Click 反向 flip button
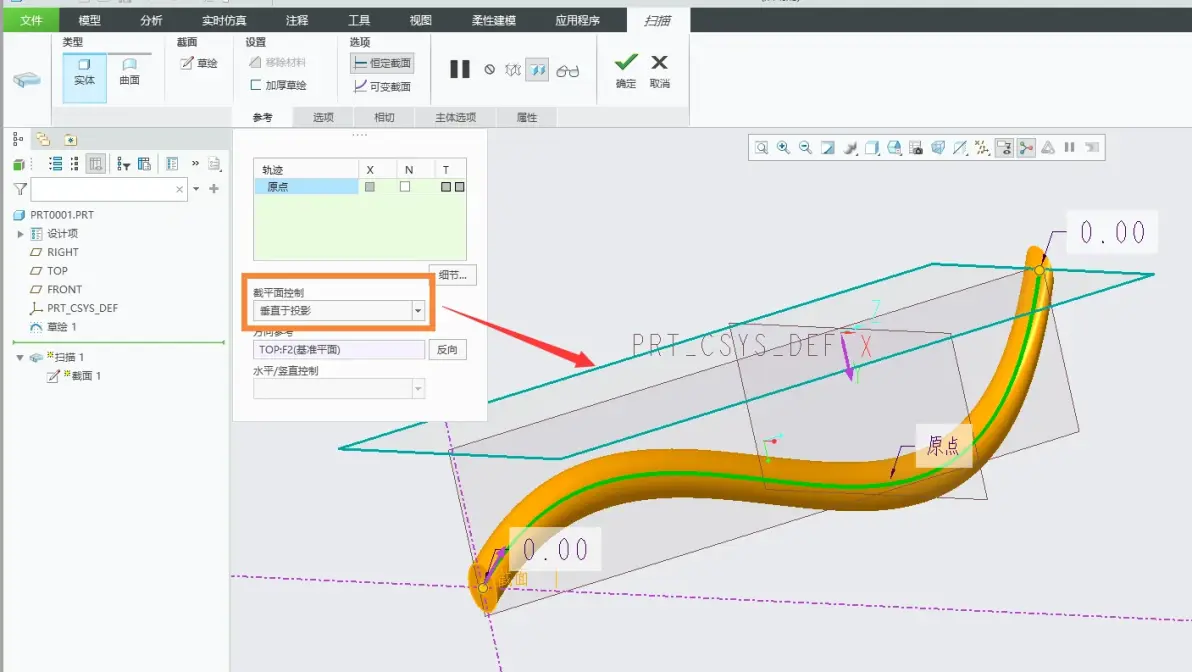This screenshot has height=672, width=1192. pos(447,350)
